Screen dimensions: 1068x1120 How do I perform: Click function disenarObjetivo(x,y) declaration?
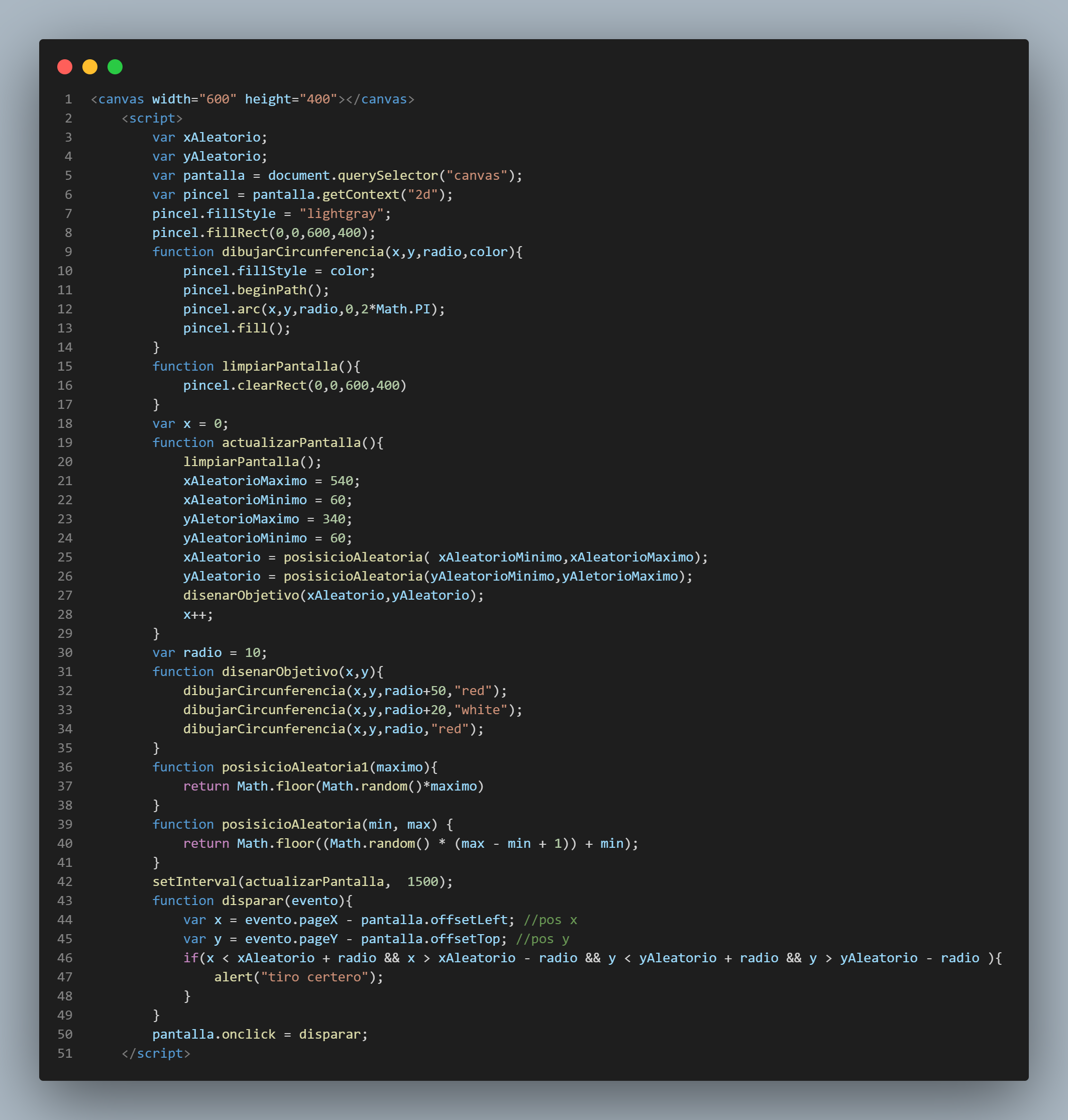tap(268, 672)
